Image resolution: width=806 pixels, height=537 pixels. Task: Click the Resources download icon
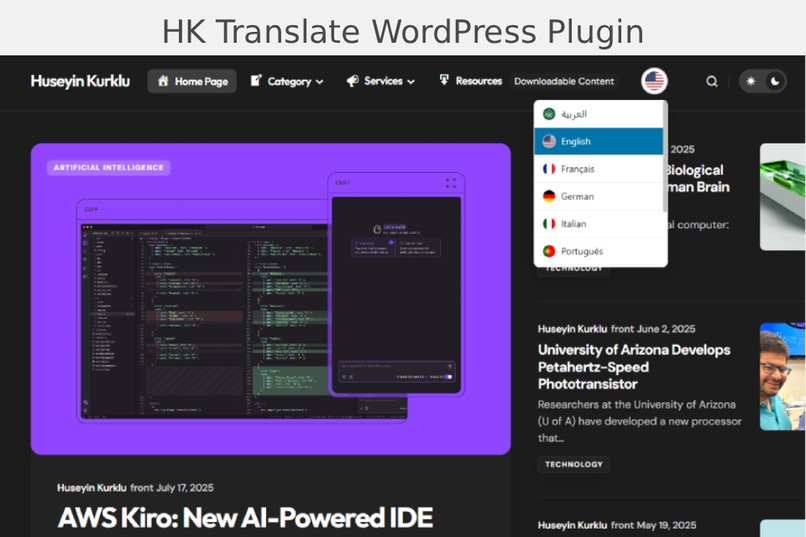pyautogui.click(x=444, y=80)
